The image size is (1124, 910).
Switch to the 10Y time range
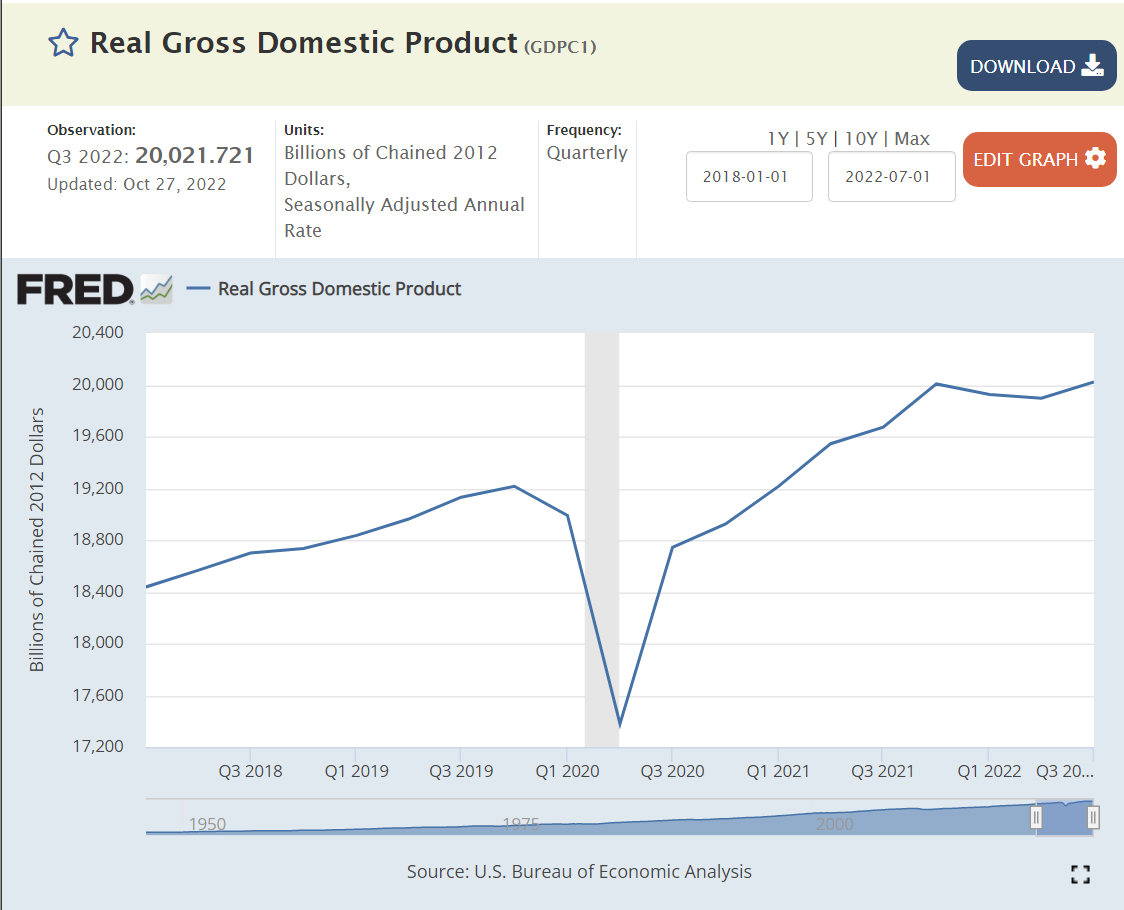861,139
